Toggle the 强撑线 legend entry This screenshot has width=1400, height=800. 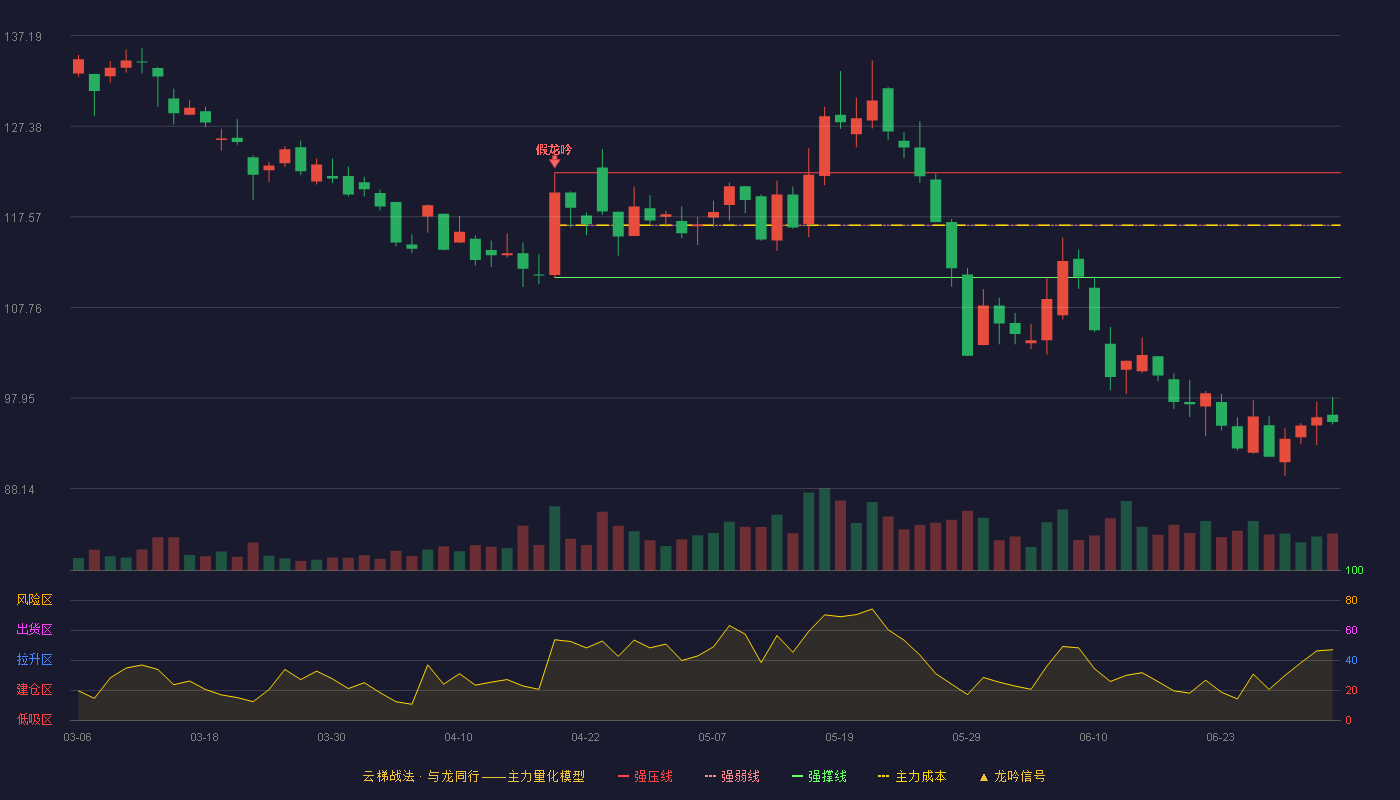pos(819,776)
